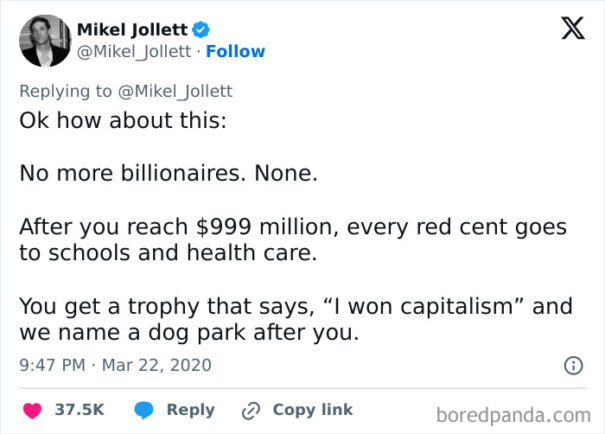Click the 'I won capitalism' trophy sentence
This screenshot has width=605, height=434.
(296, 319)
